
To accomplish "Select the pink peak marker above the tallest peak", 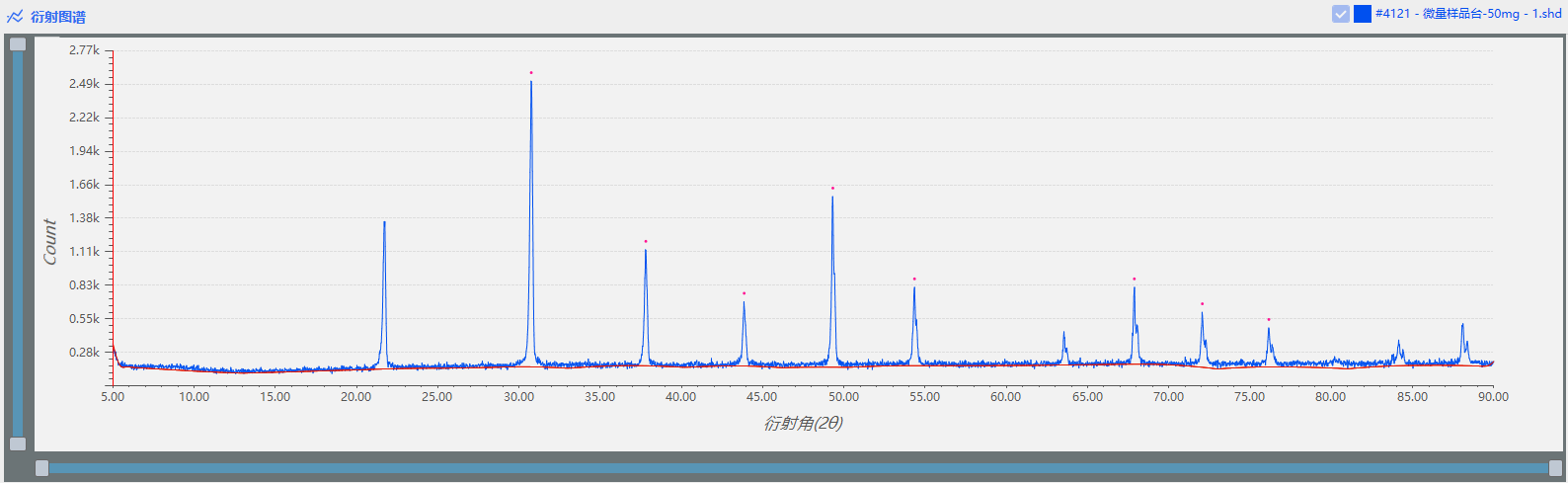I will (x=531, y=73).
